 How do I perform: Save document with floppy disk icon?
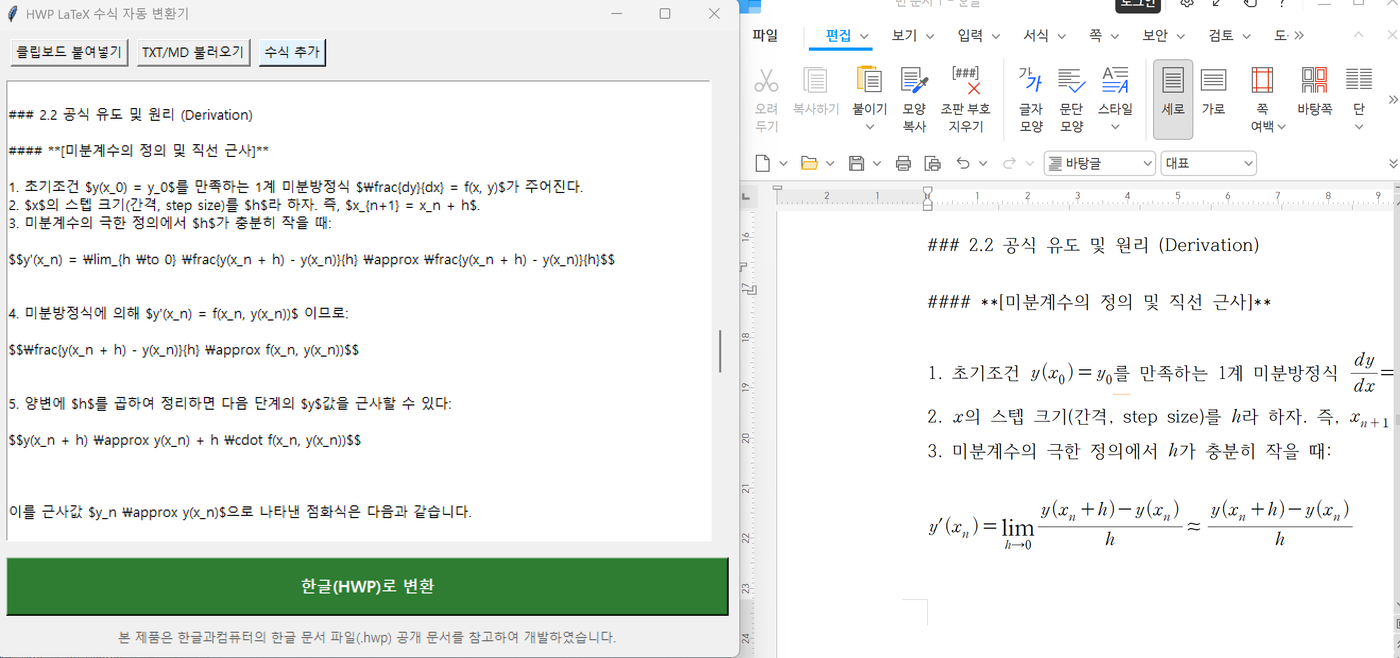[856, 163]
